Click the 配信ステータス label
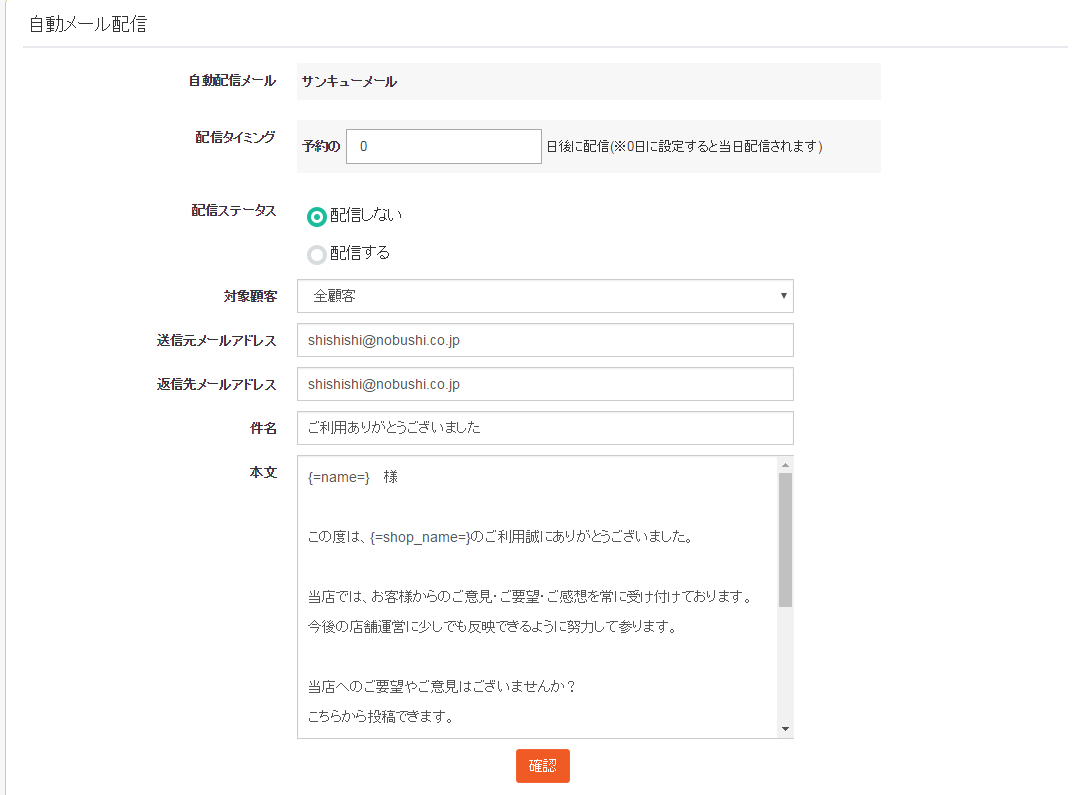Image resolution: width=1080 pixels, height=795 pixels. tap(233, 210)
